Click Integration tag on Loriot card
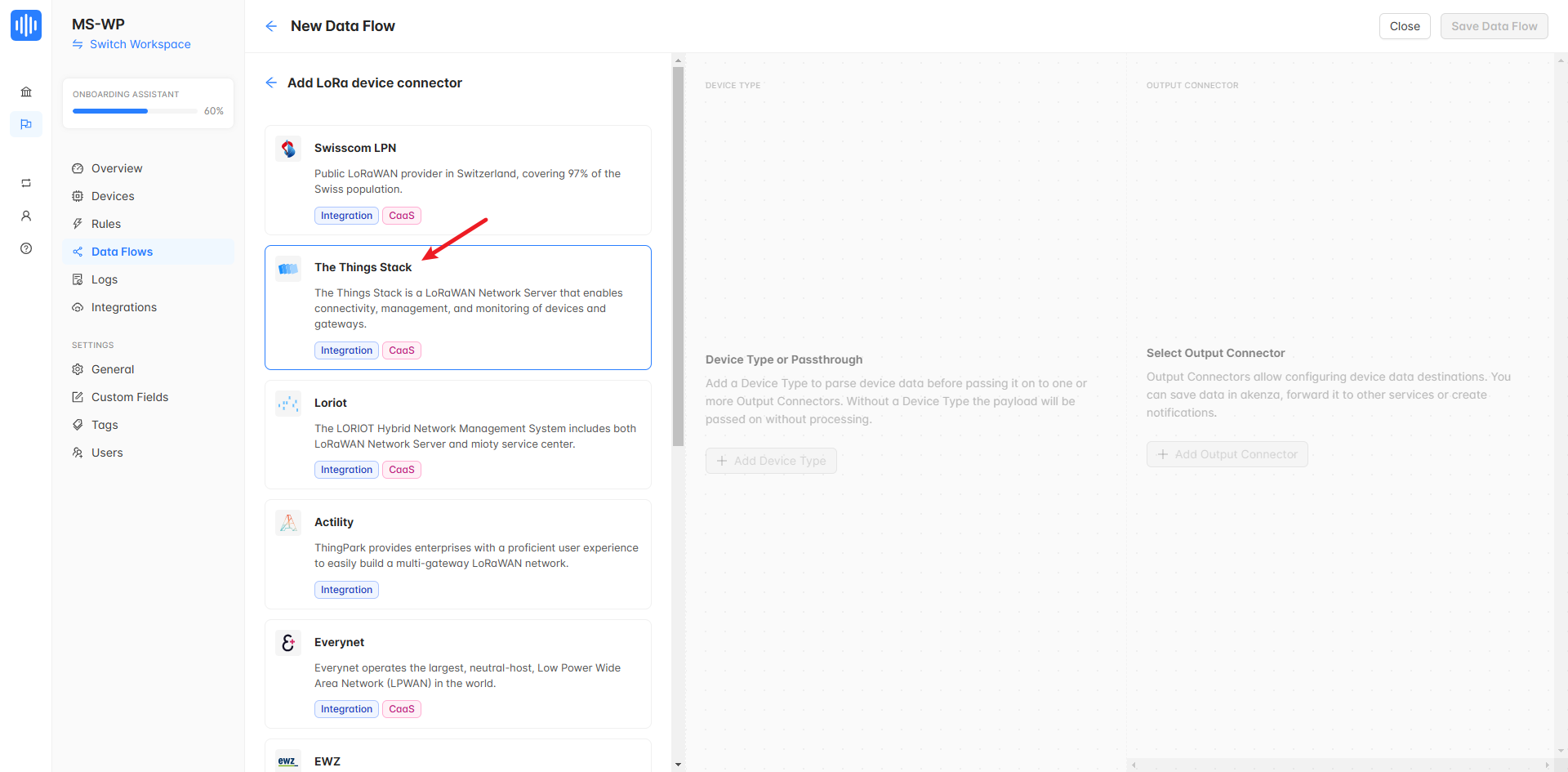Screen dimensions: 1568x772 (346, 470)
